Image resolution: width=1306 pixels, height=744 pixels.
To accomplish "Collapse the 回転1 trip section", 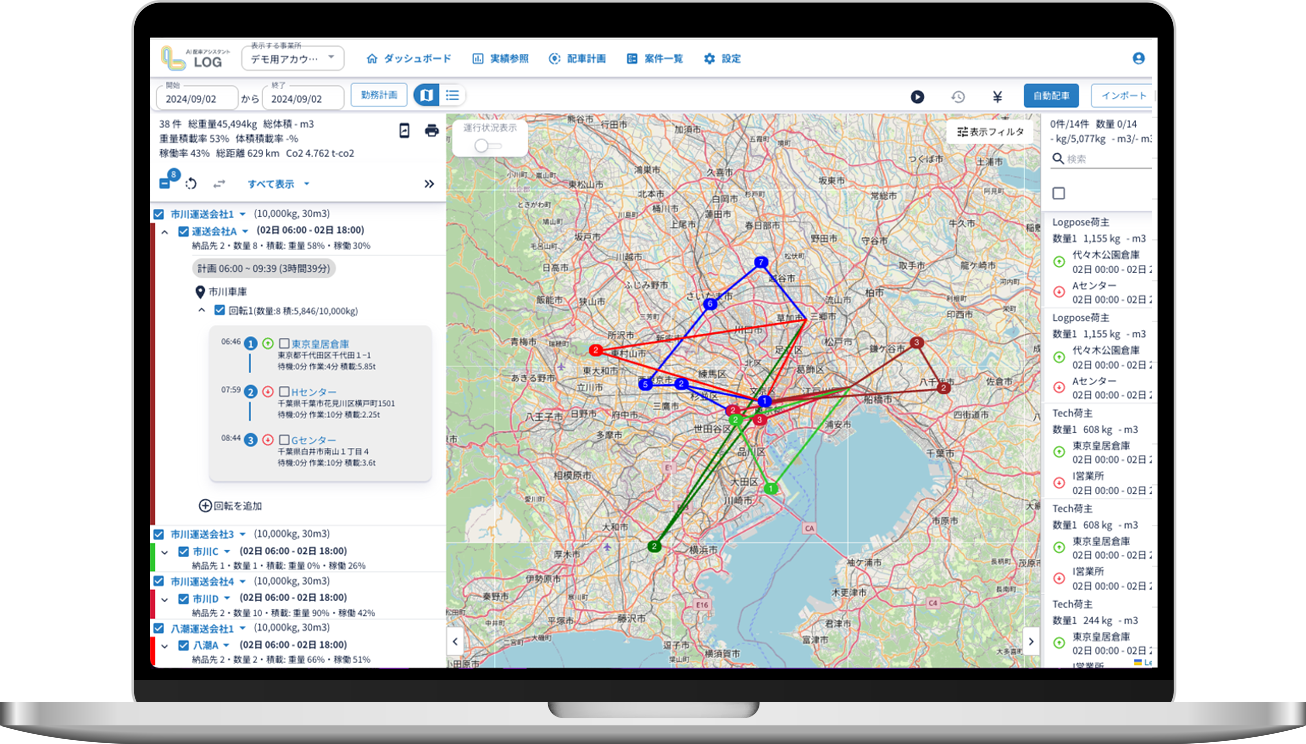I will (x=203, y=311).
